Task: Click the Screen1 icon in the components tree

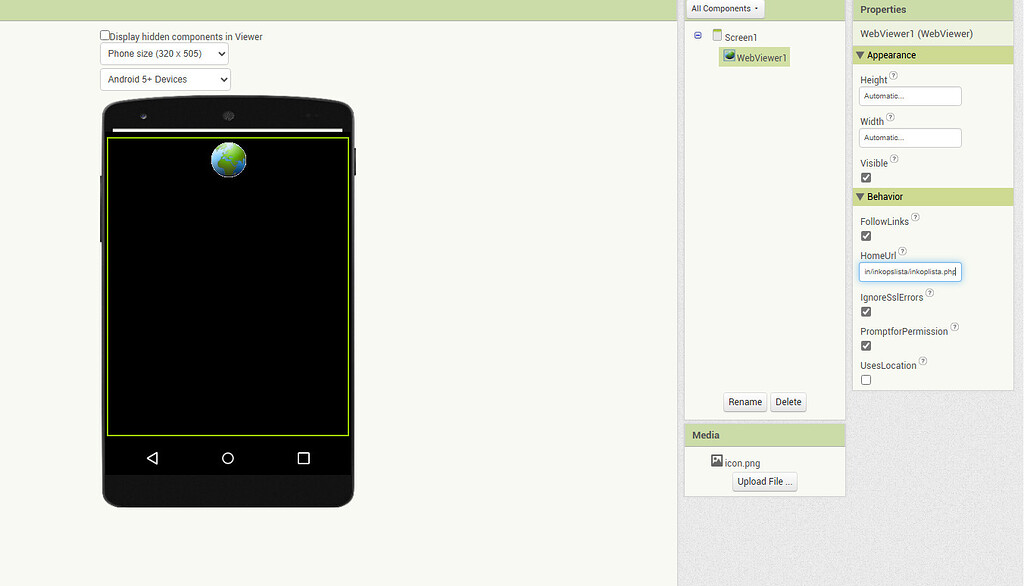Action: coord(717,36)
